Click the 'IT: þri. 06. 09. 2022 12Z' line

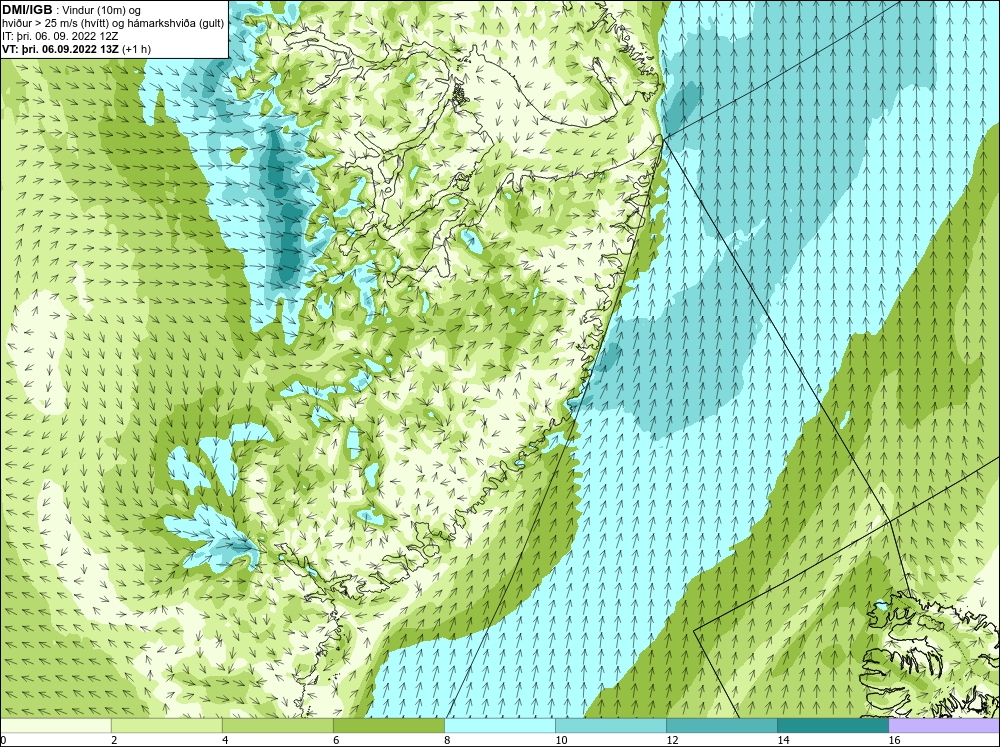(x=60, y=36)
